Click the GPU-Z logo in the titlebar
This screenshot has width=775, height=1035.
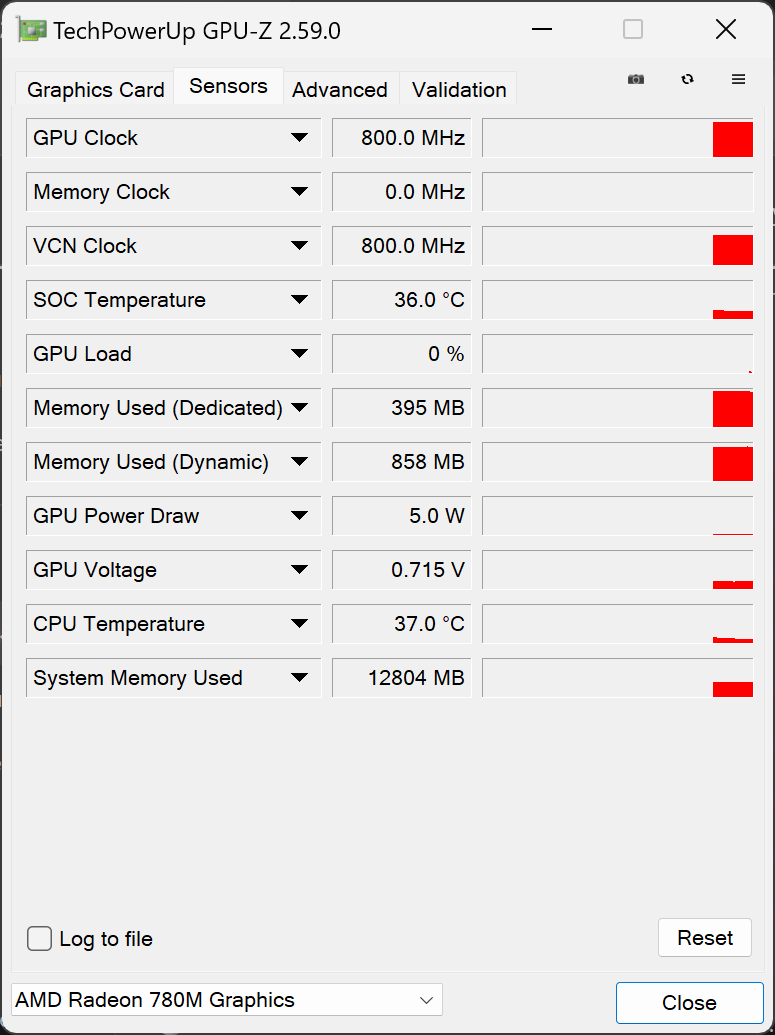click(x=31, y=30)
